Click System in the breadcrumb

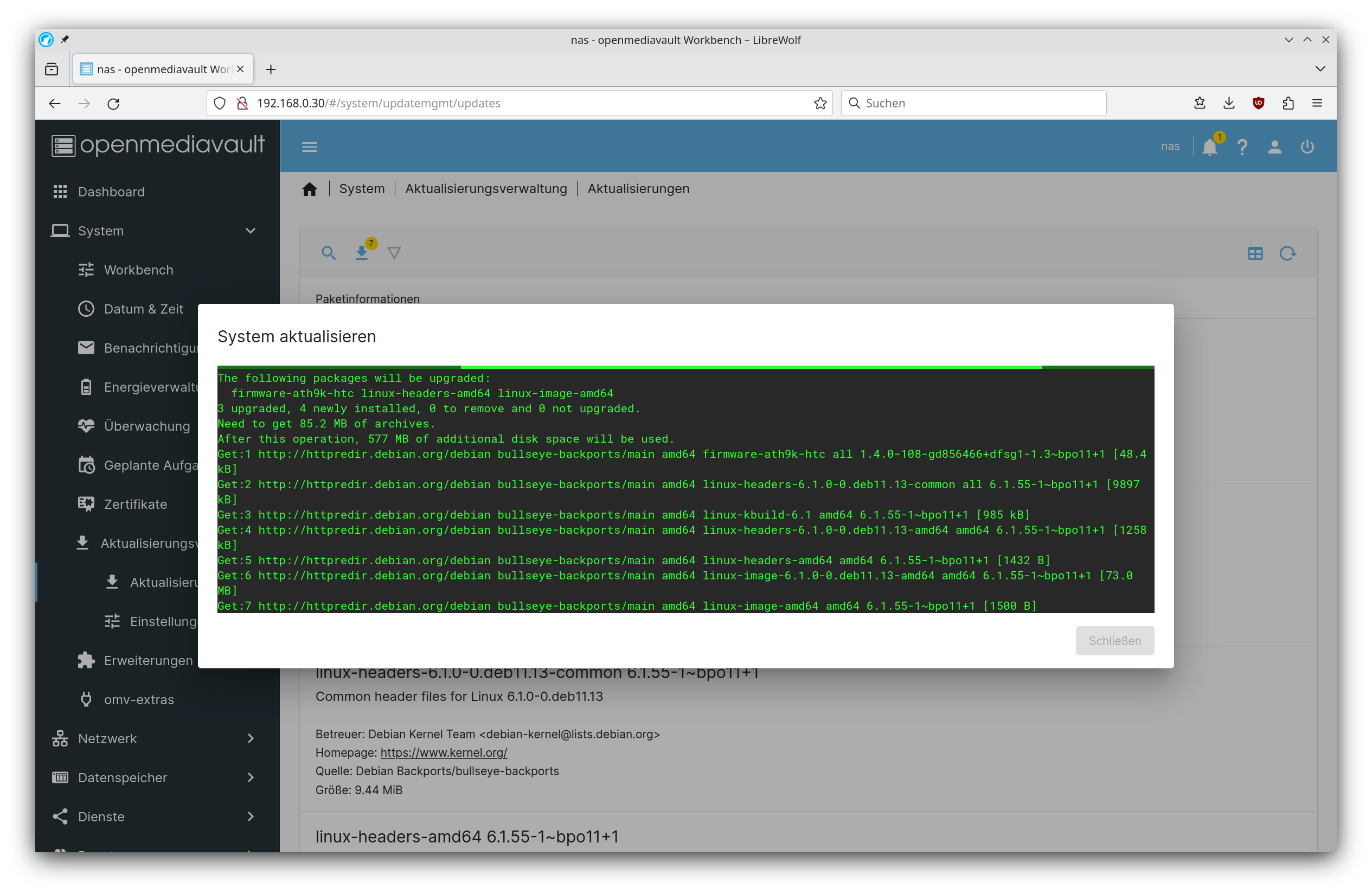362,189
